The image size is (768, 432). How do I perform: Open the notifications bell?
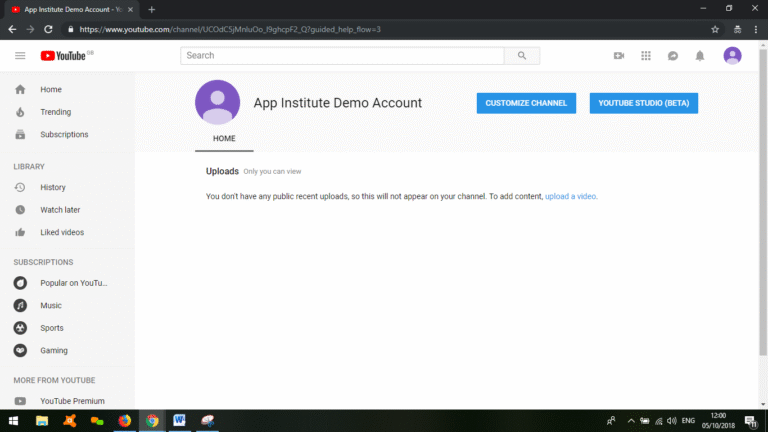coord(700,56)
